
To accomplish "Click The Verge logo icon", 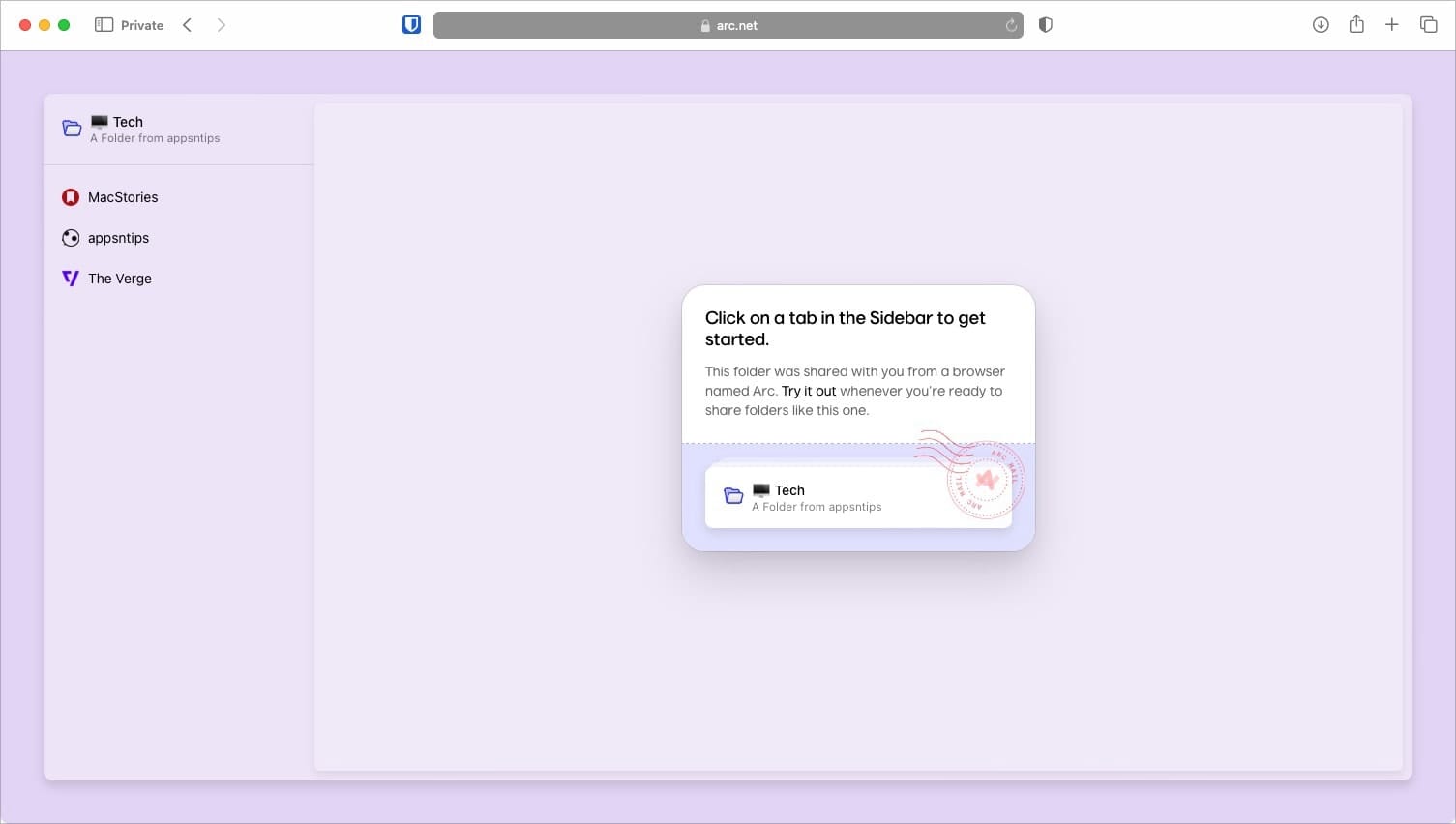I will coord(70,278).
